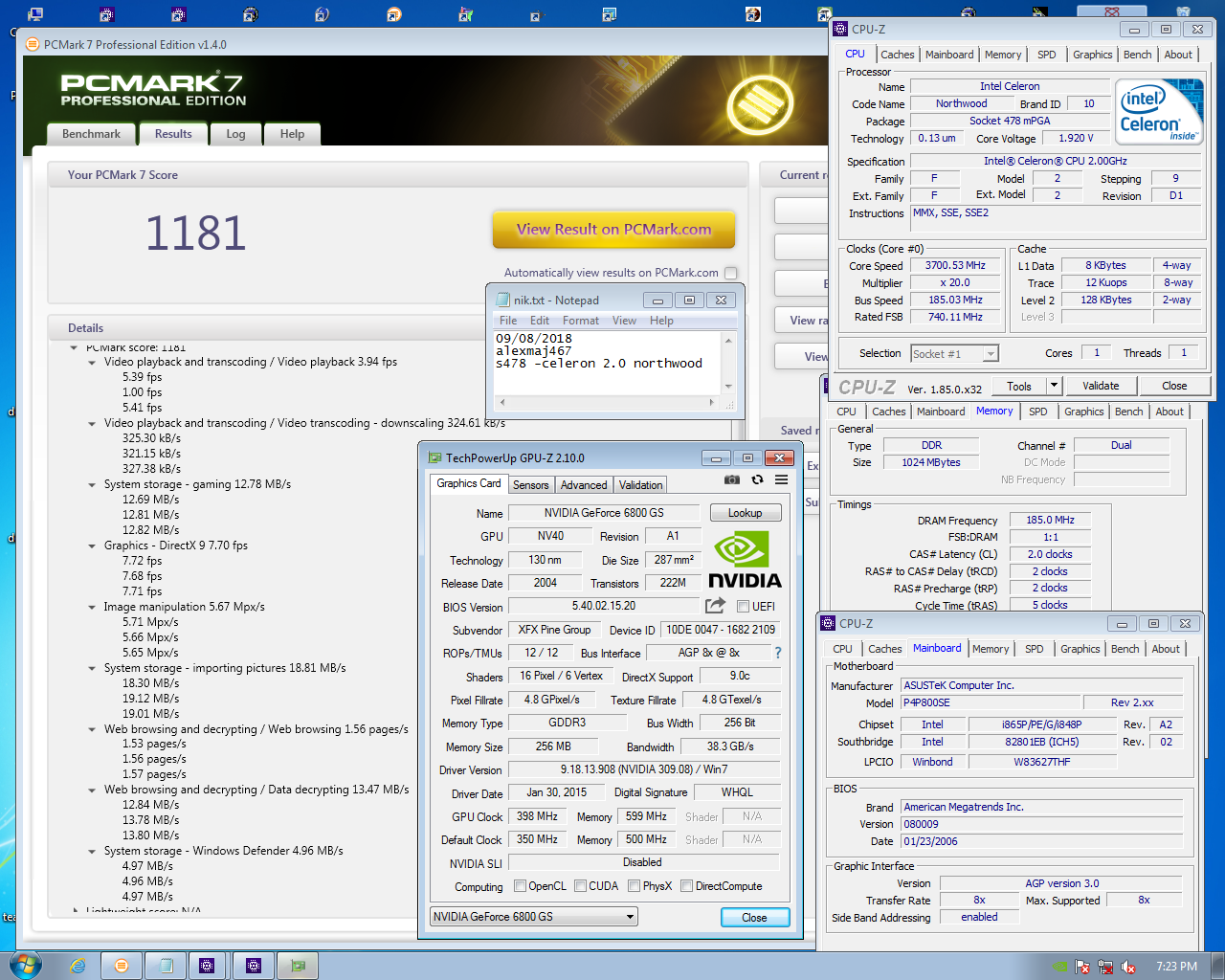Open the Computer desktop icon
The height and width of the screenshot is (980, 1225).
click(x=34, y=14)
